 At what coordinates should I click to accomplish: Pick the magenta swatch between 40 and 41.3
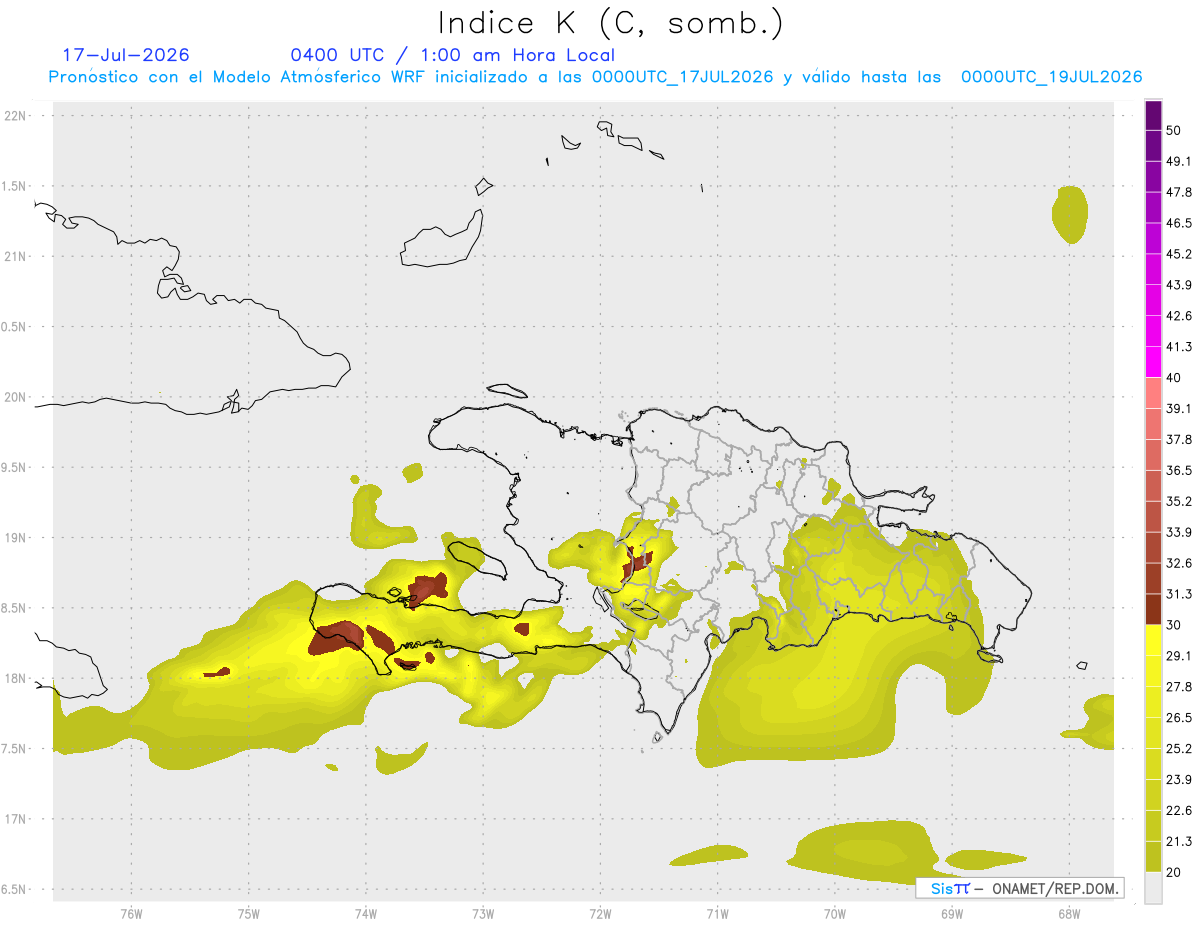[1153, 362]
